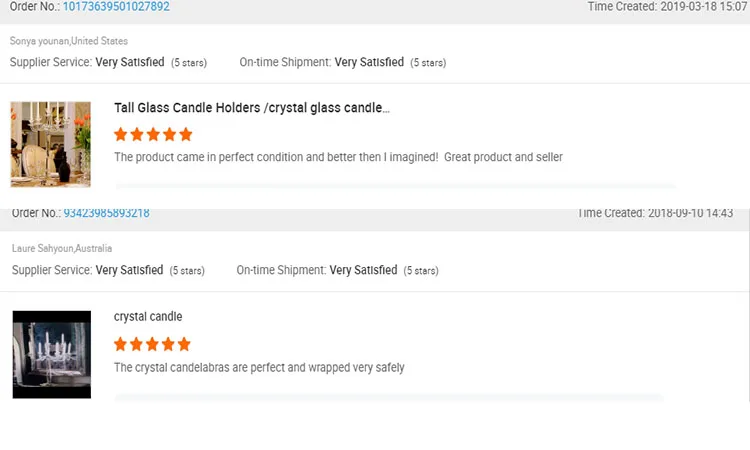Click fourth star of crystal candle rating
This screenshot has width=750, height=450.
point(168,344)
